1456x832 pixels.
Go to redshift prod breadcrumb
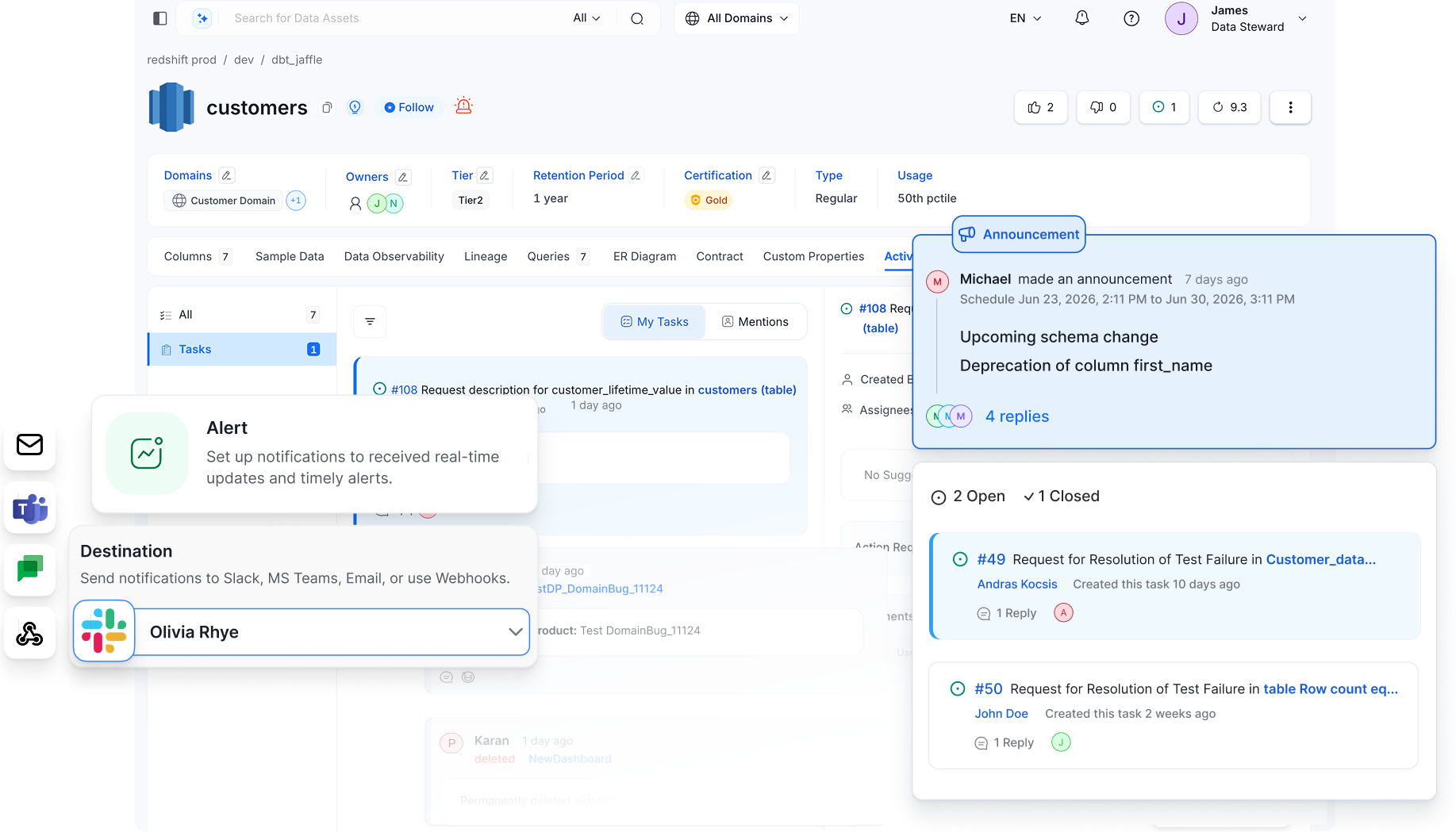(x=182, y=59)
